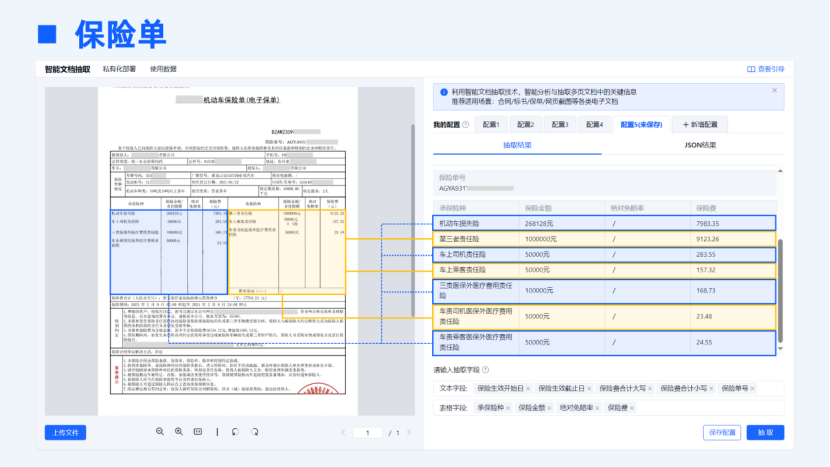Click help icon beside 我的配置
Viewport: 830px width, 467px height.
click(466, 125)
